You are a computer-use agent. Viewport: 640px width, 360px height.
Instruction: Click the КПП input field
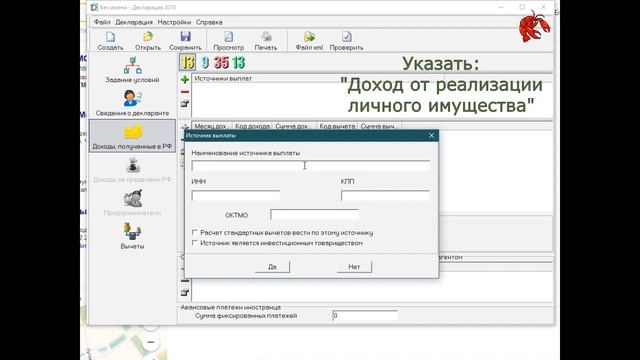pyautogui.click(x=385, y=196)
